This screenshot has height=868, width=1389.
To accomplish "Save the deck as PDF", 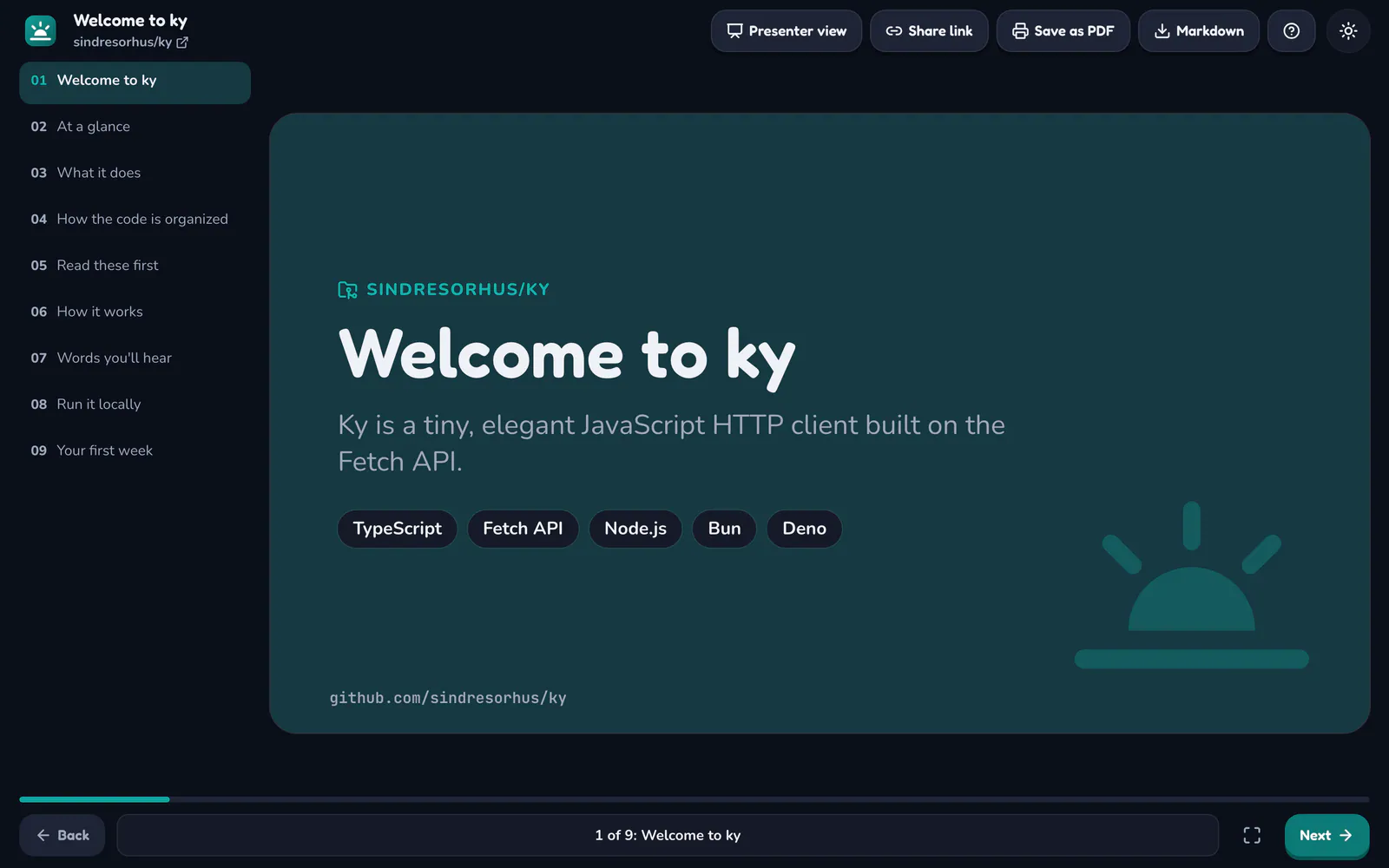I will (x=1063, y=31).
